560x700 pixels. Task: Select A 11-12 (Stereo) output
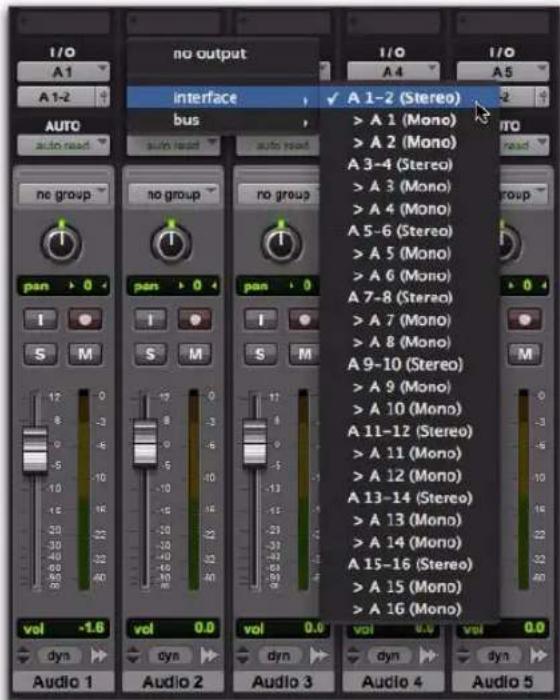[409, 431]
